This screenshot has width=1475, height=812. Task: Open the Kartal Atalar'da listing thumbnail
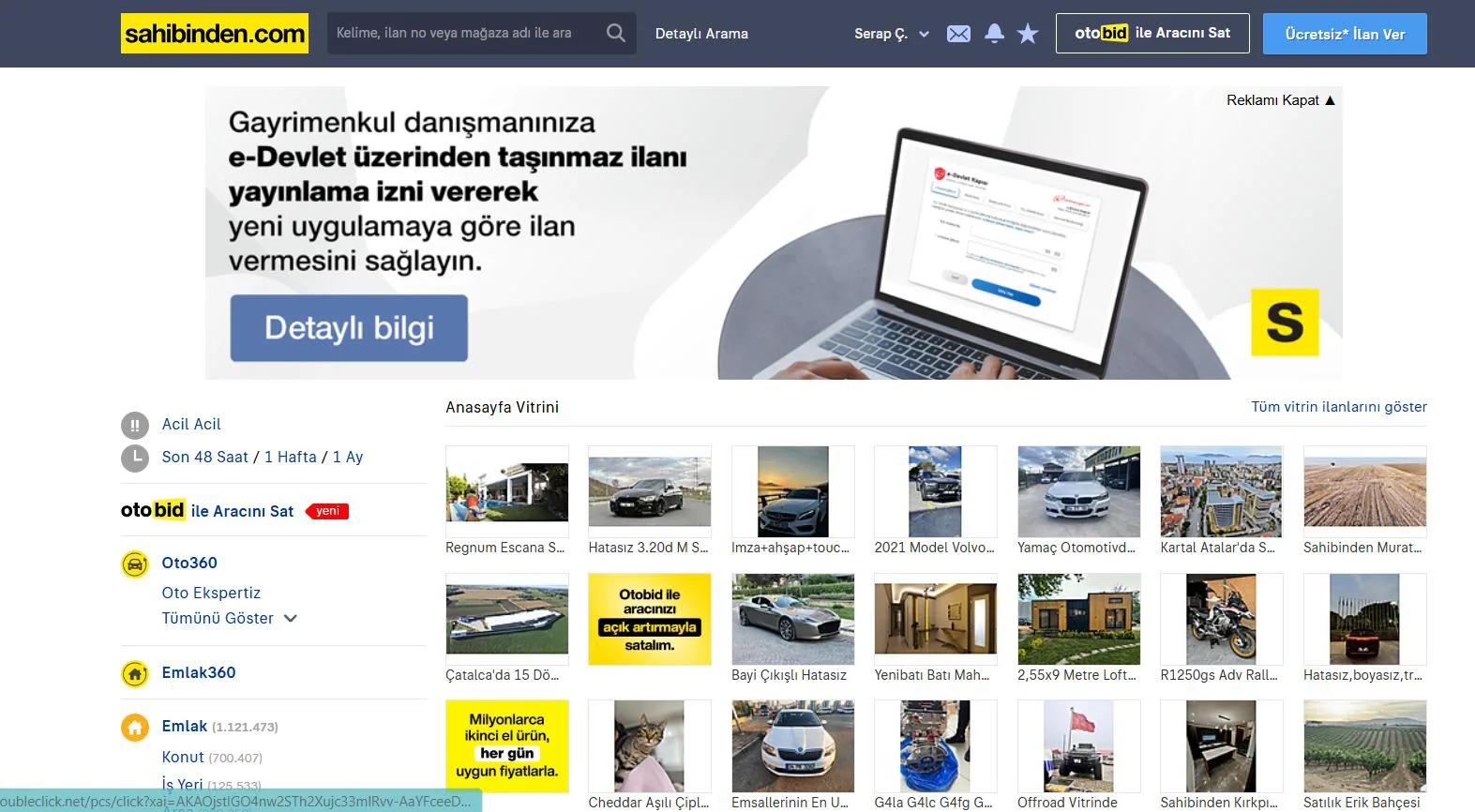coord(1222,491)
